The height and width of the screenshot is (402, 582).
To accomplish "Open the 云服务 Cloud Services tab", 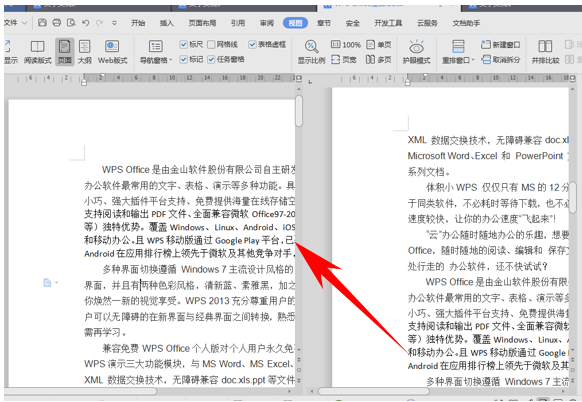I will point(427,23).
